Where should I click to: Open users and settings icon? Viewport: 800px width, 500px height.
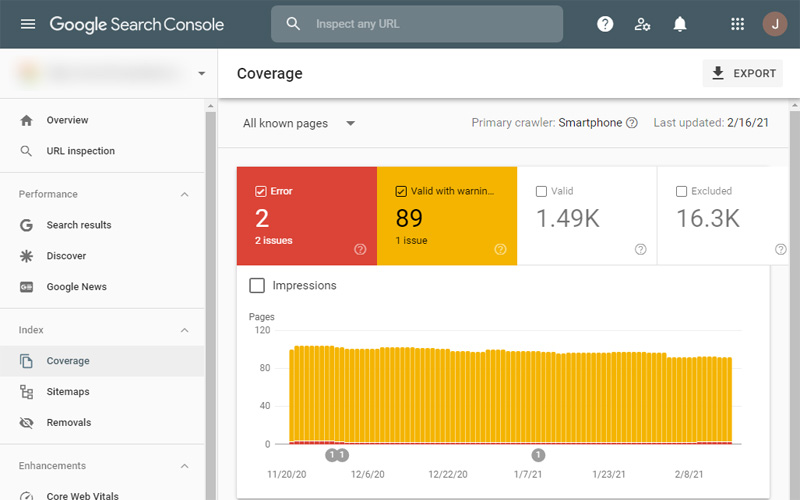[x=642, y=24]
